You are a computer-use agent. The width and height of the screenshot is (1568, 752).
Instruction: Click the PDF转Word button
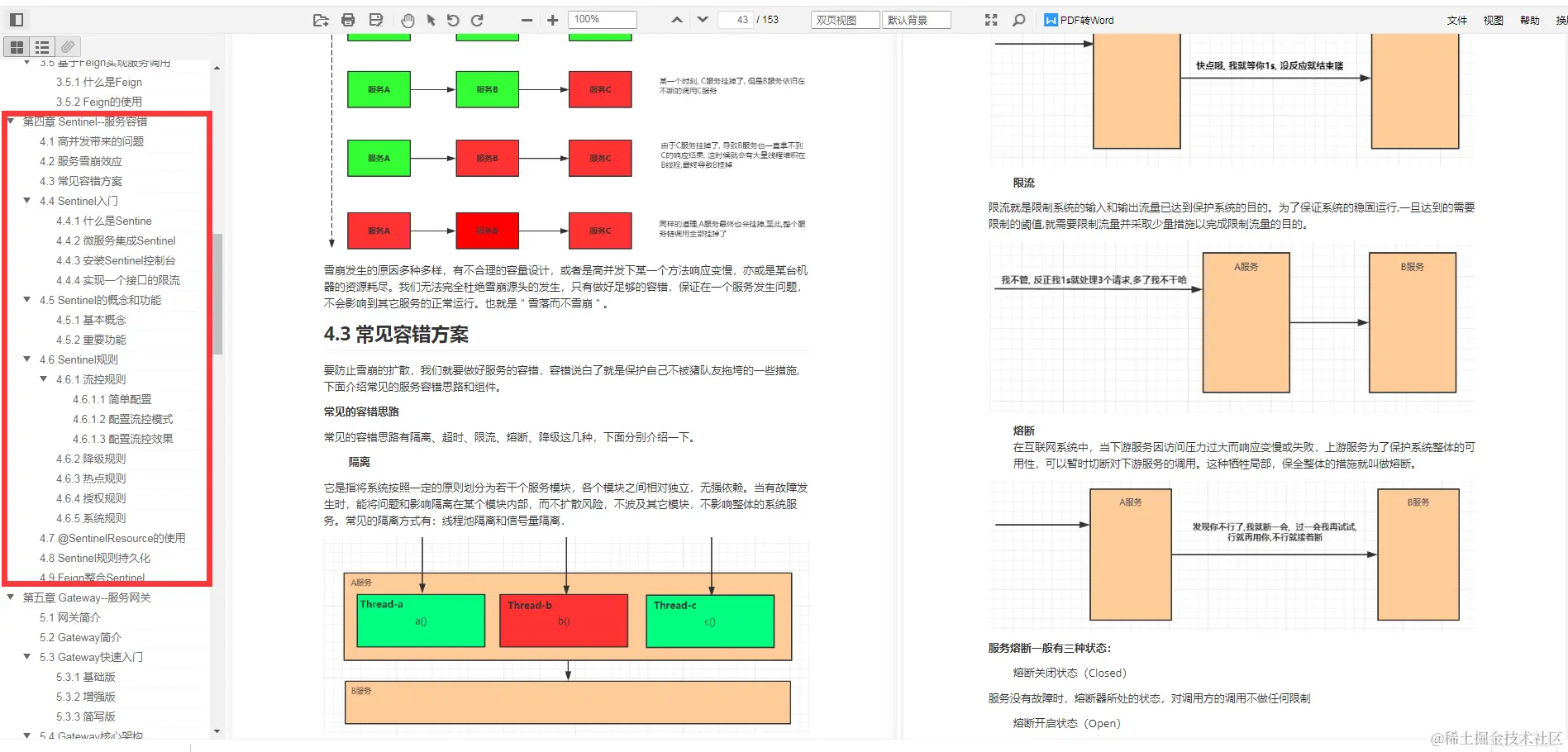(1083, 19)
